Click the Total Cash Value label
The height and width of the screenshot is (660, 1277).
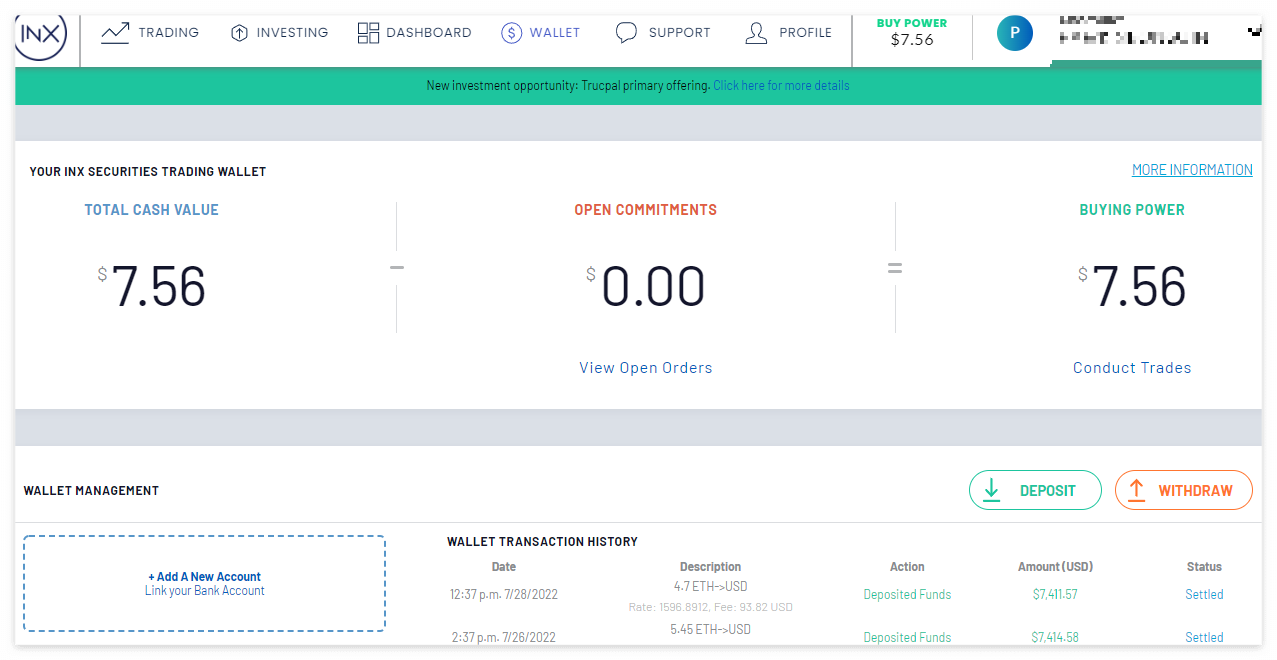point(151,210)
